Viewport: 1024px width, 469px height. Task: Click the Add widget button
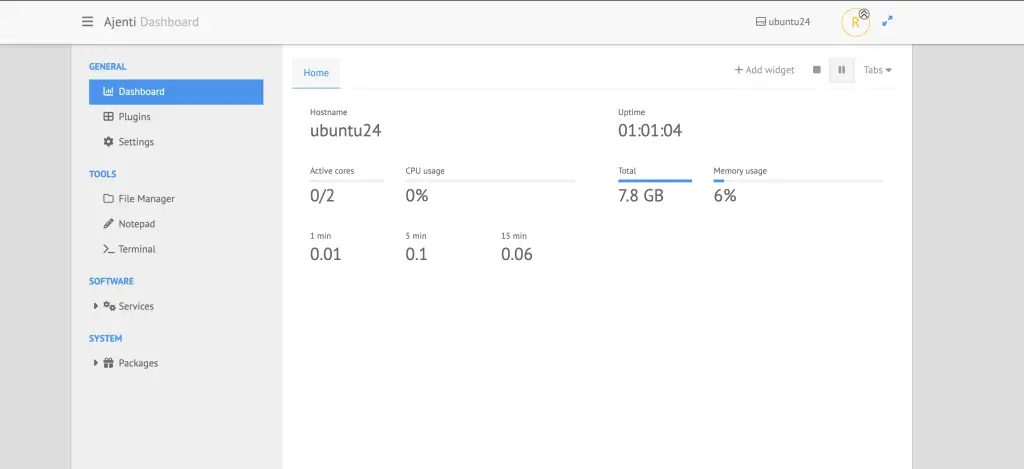pyautogui.click(x=765, y=70)
